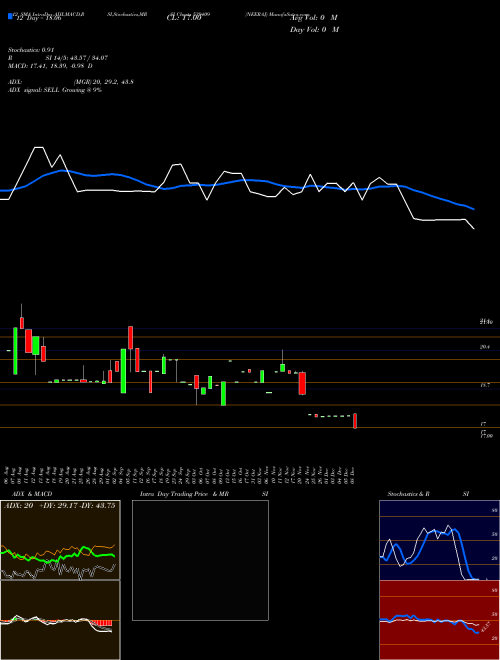Click the 'SI 14/5: 43.57 / 34.07' value
Viewport: 500px width, 660px height.
click(x=77, y=58)
